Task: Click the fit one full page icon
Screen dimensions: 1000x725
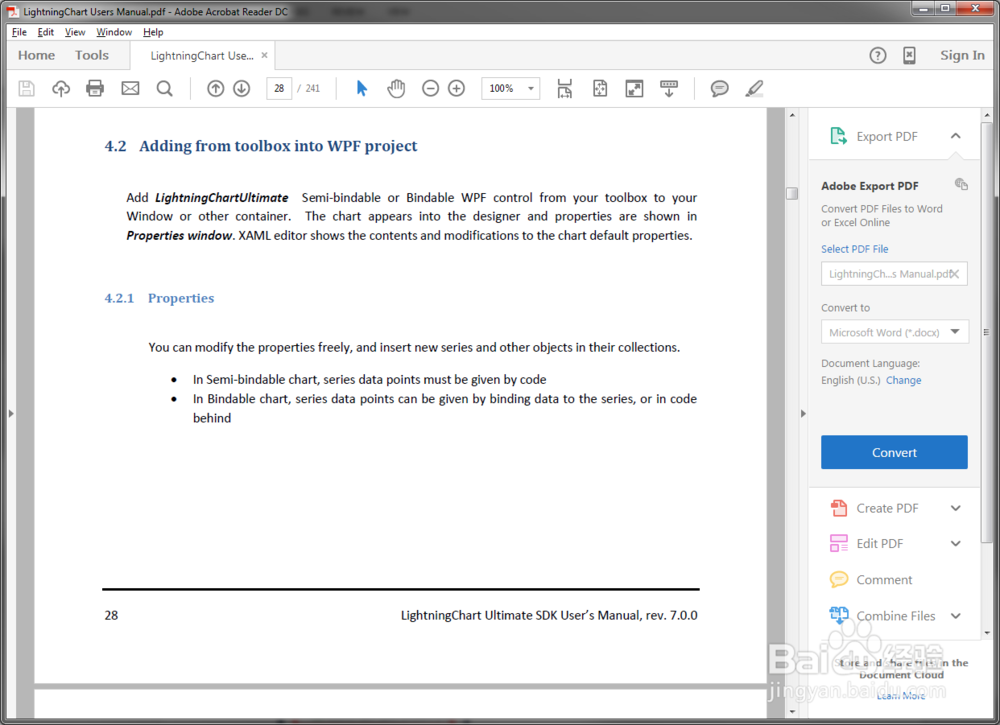Action: tap(599, 88)
